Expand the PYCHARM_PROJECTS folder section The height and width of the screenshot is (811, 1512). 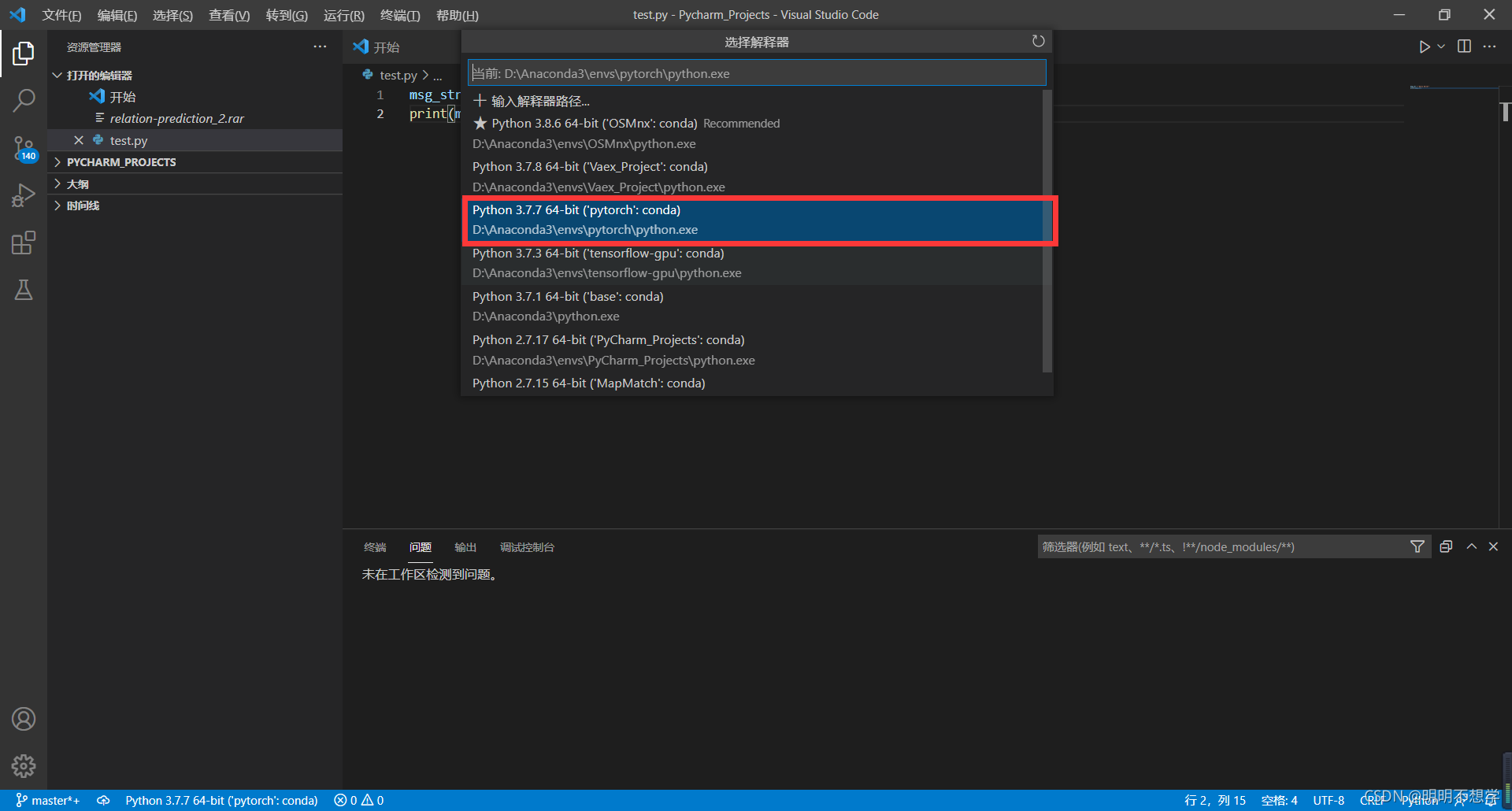pyautogui.click(x=195, y=162)
